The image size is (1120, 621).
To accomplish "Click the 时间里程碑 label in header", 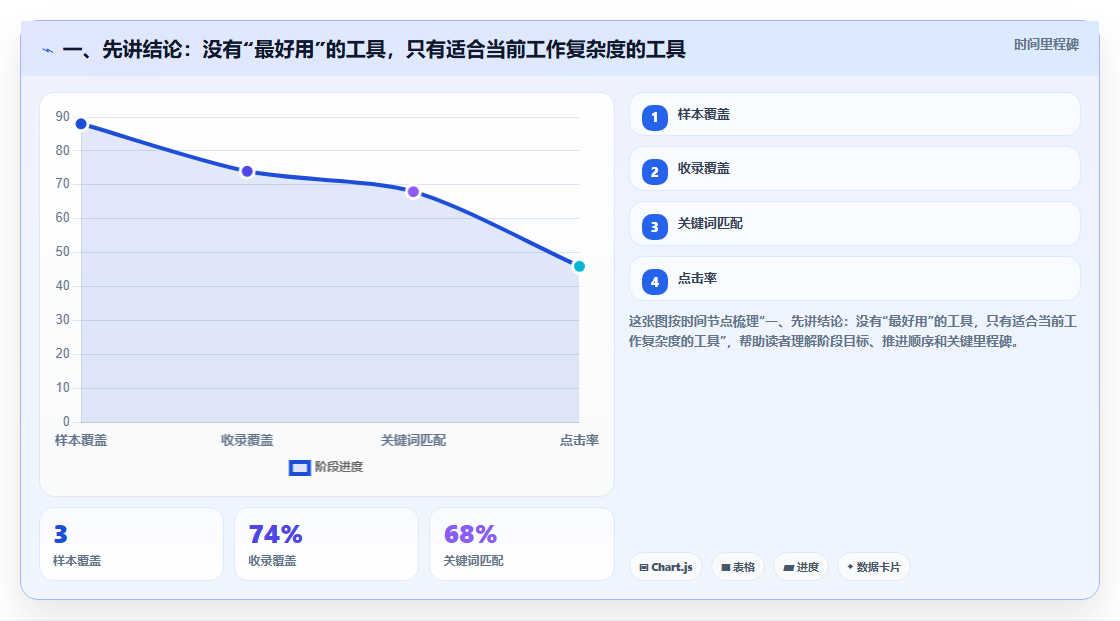I will point(1046,45).
